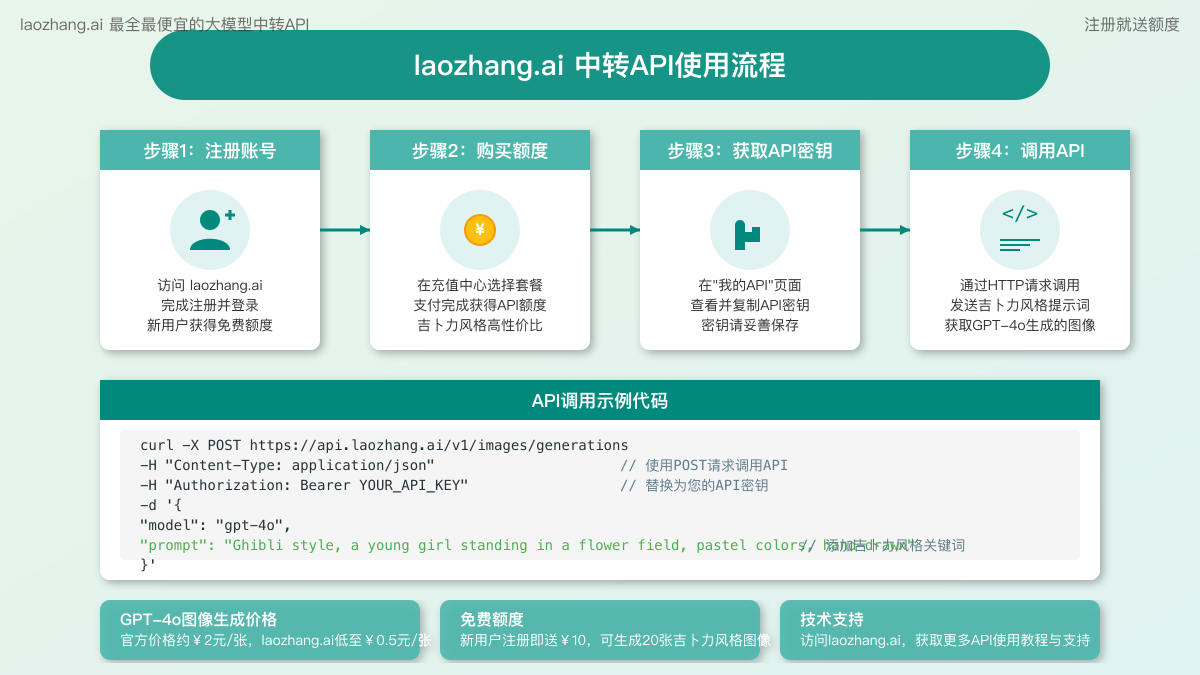Click the API调用示例代码 section header

[600, 401]
